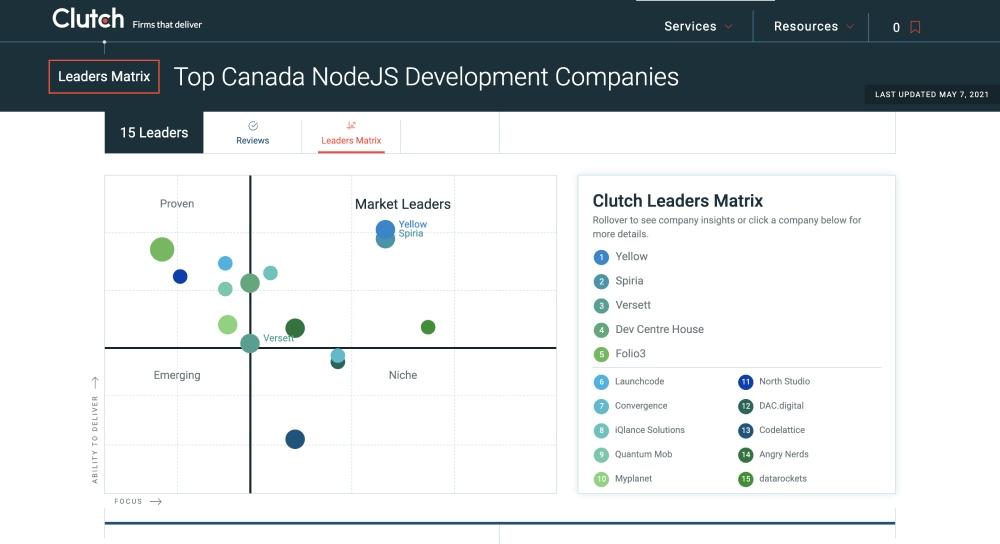Click number 15 badge beside datarockets

coord(746,479)
